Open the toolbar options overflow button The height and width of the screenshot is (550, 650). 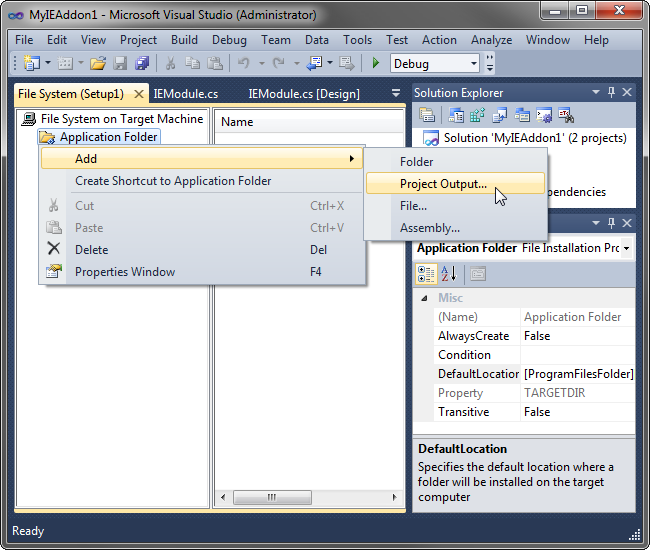point(490,63)
